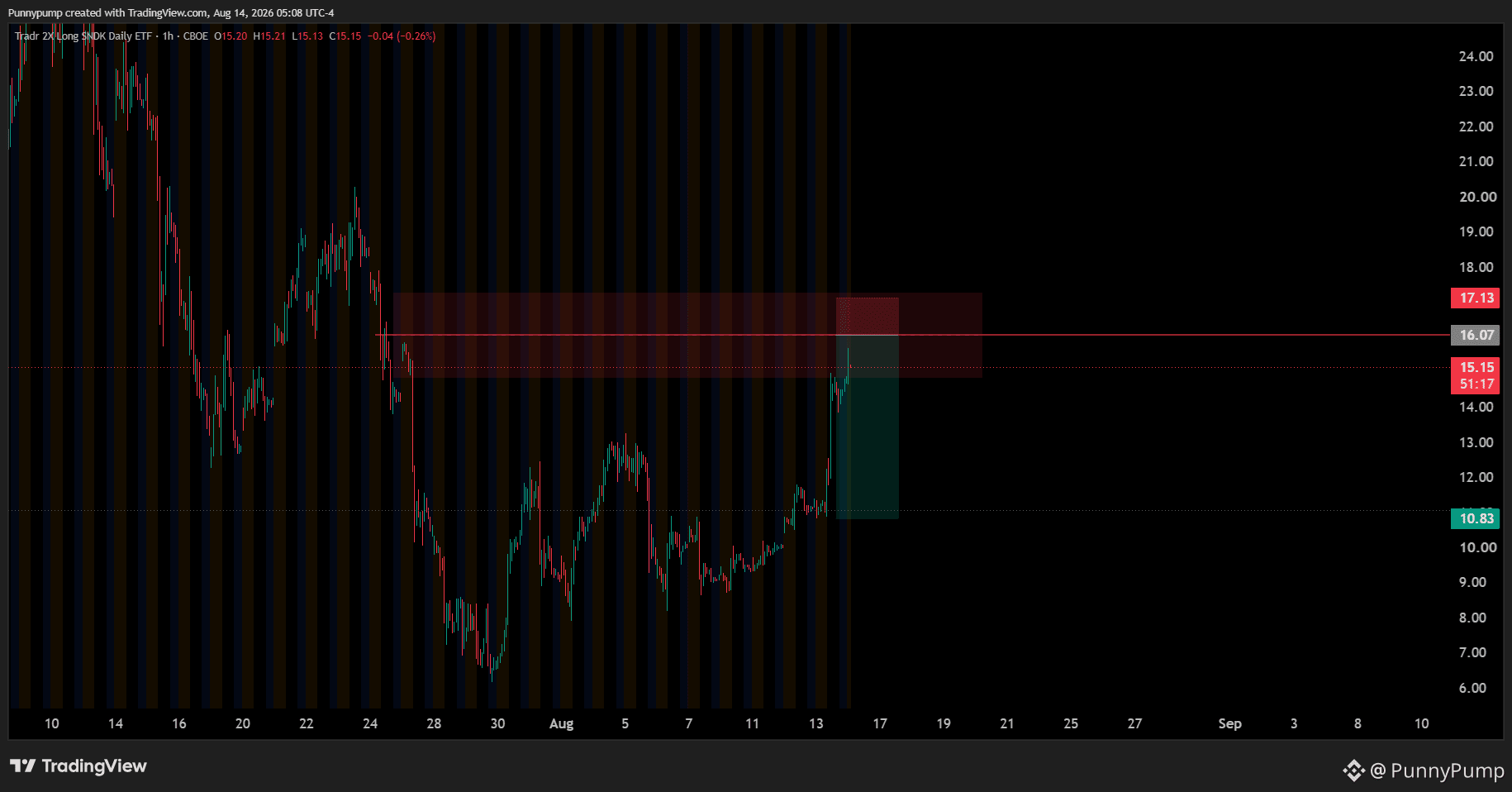The height and width of the screenshot is (792, 1512).
Task: Click the 13.00 price axis label
Action: [x=1476, y=442]
